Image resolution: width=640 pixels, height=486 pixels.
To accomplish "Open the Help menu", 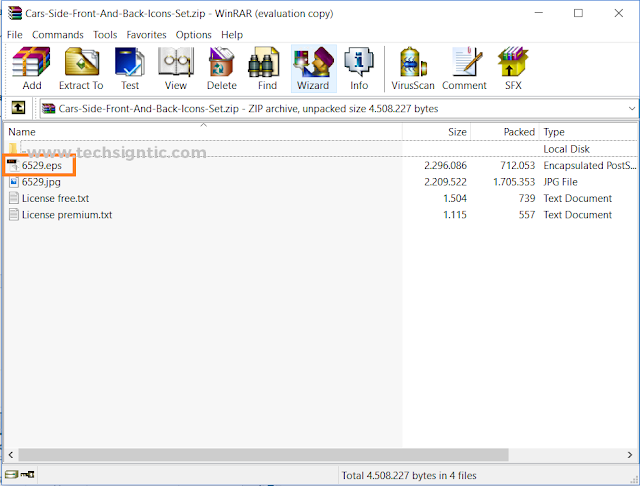I will coord(232,35).
